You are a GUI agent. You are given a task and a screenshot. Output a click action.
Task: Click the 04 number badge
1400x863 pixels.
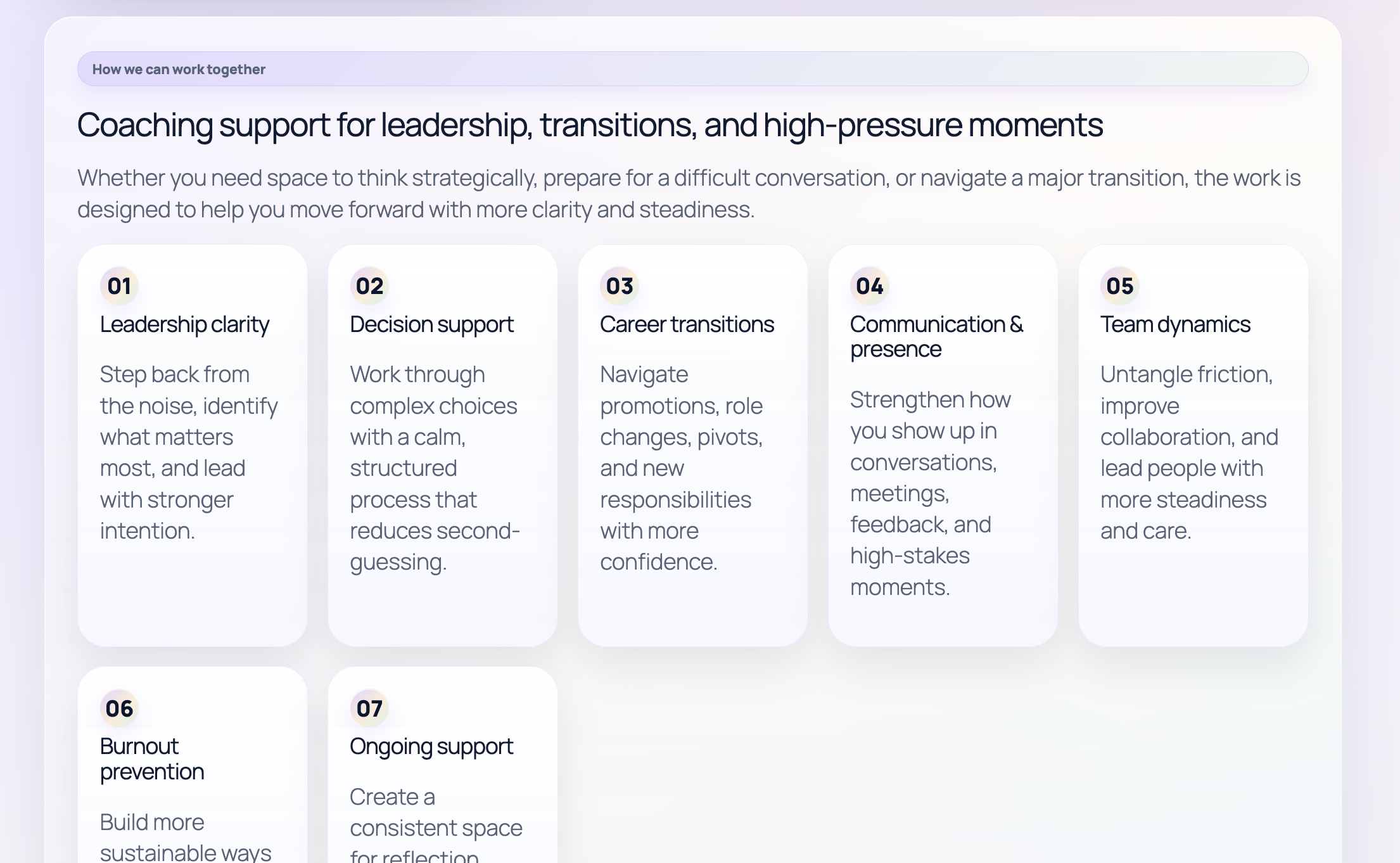tap(870, 286)
